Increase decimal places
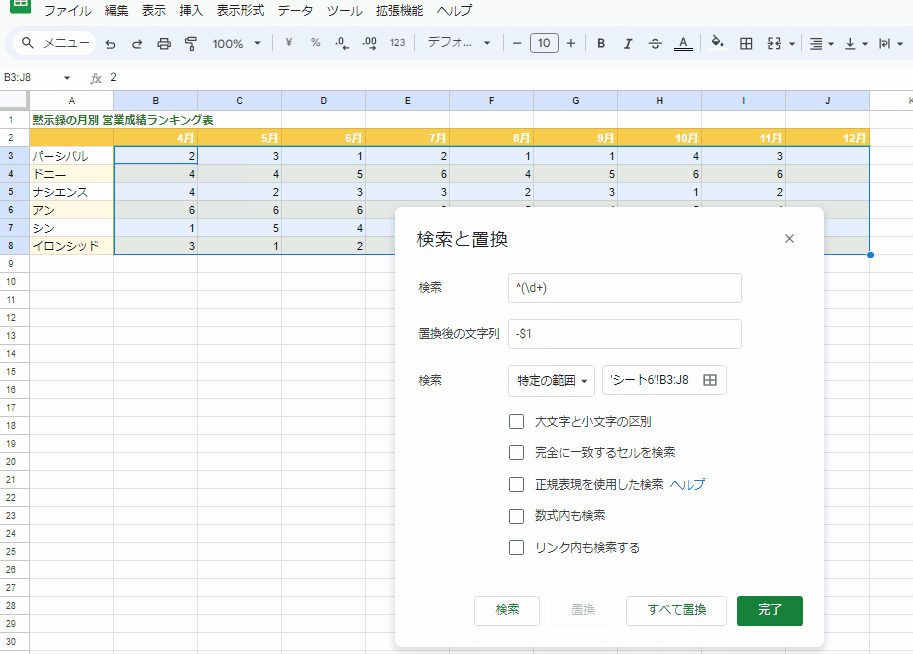Viewport: 913px width, 654px height. pos(369,43)
